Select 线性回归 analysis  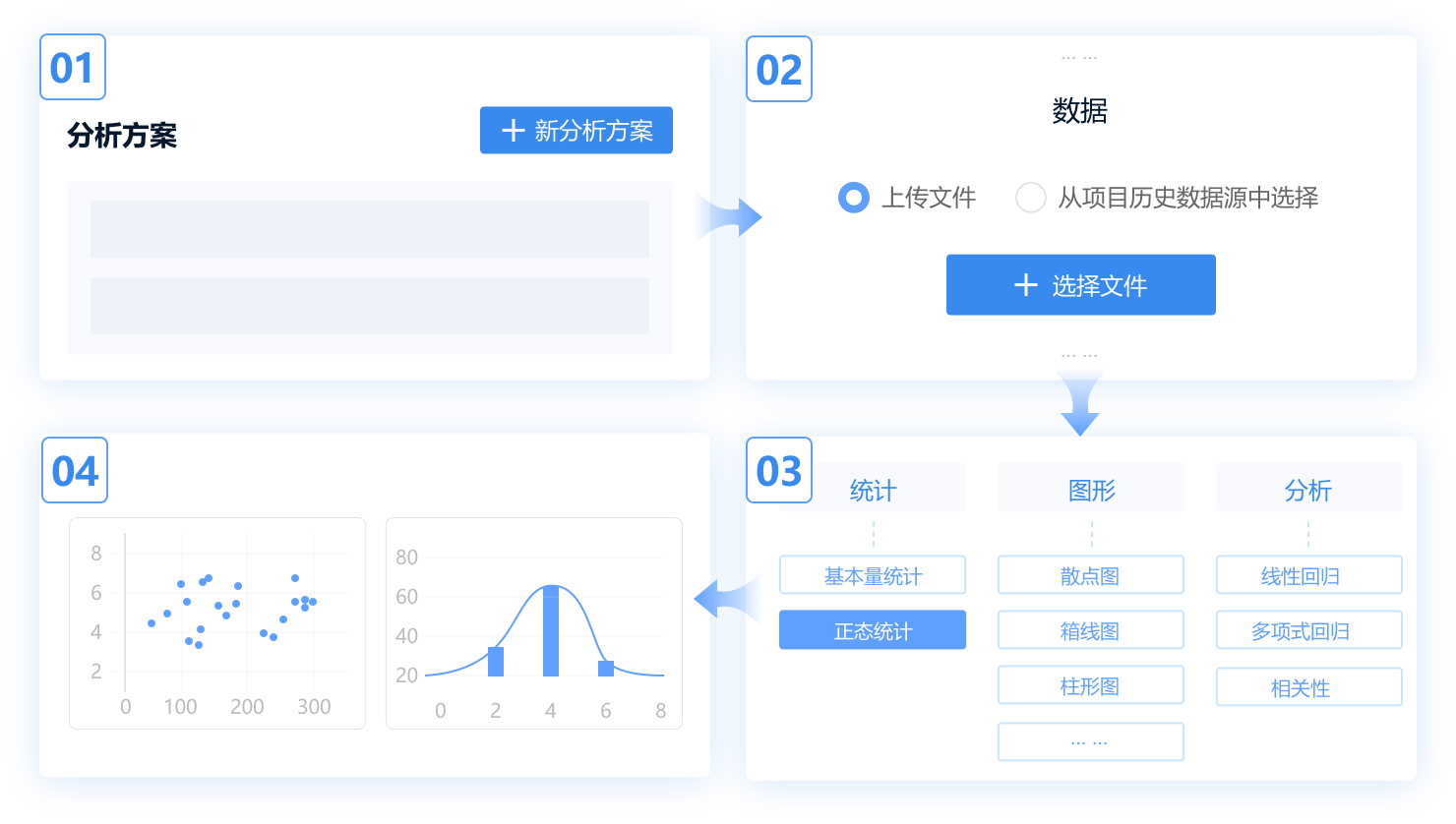pyautogui.click(x=1308, y=575)
